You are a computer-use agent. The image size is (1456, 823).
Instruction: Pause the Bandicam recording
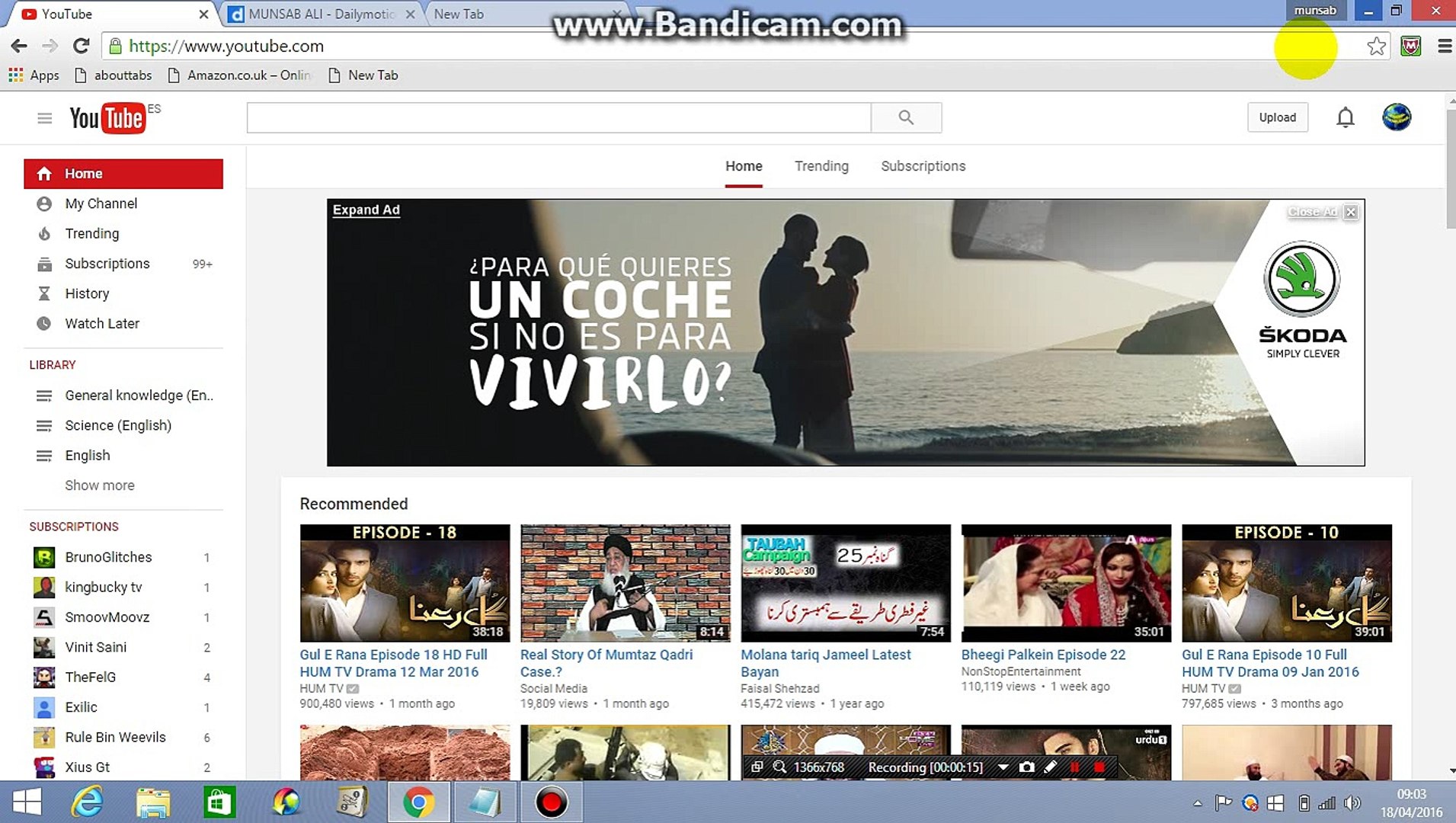click(1074, 767)
